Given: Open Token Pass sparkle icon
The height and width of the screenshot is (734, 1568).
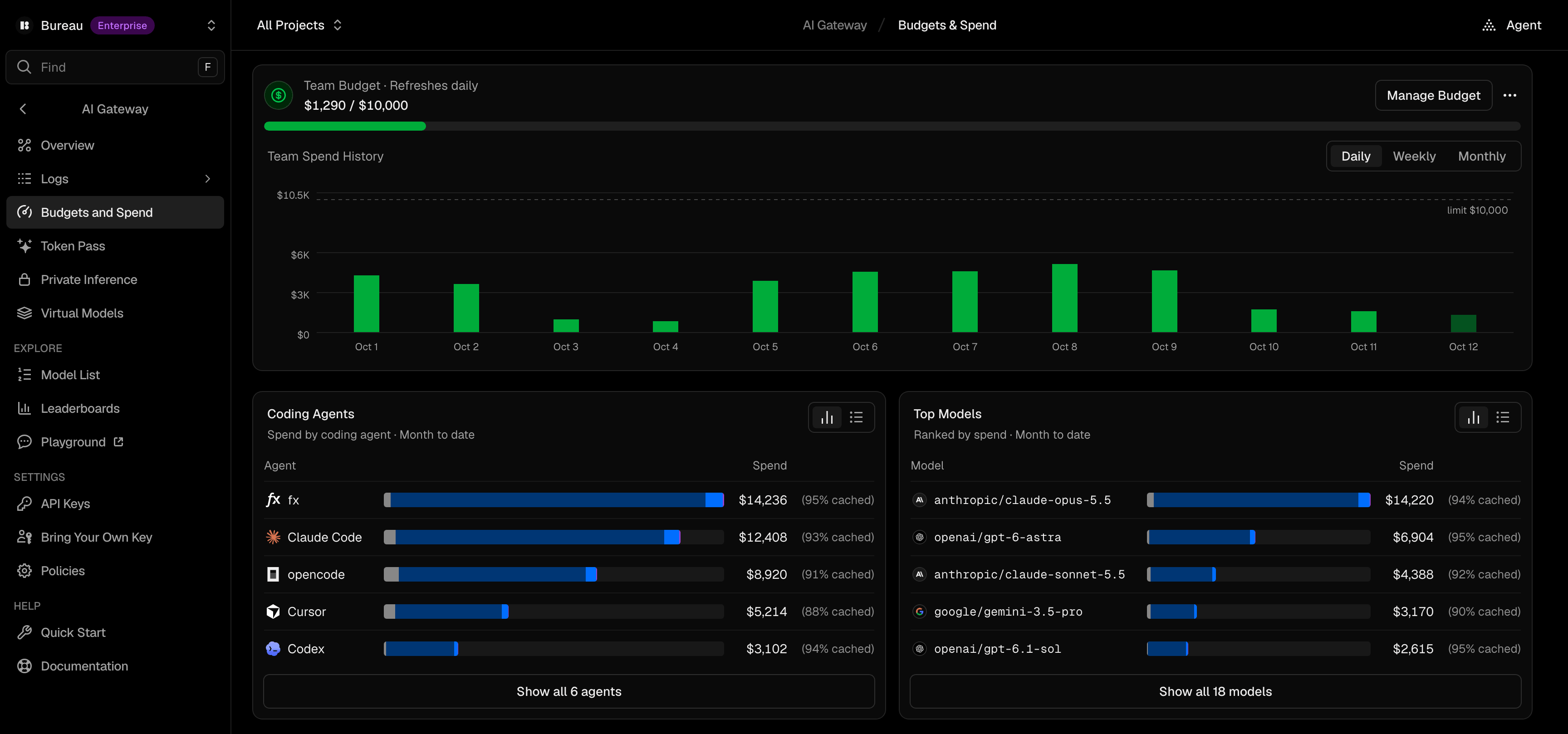Looking at the screenshot, I should (x=24, y=246).
